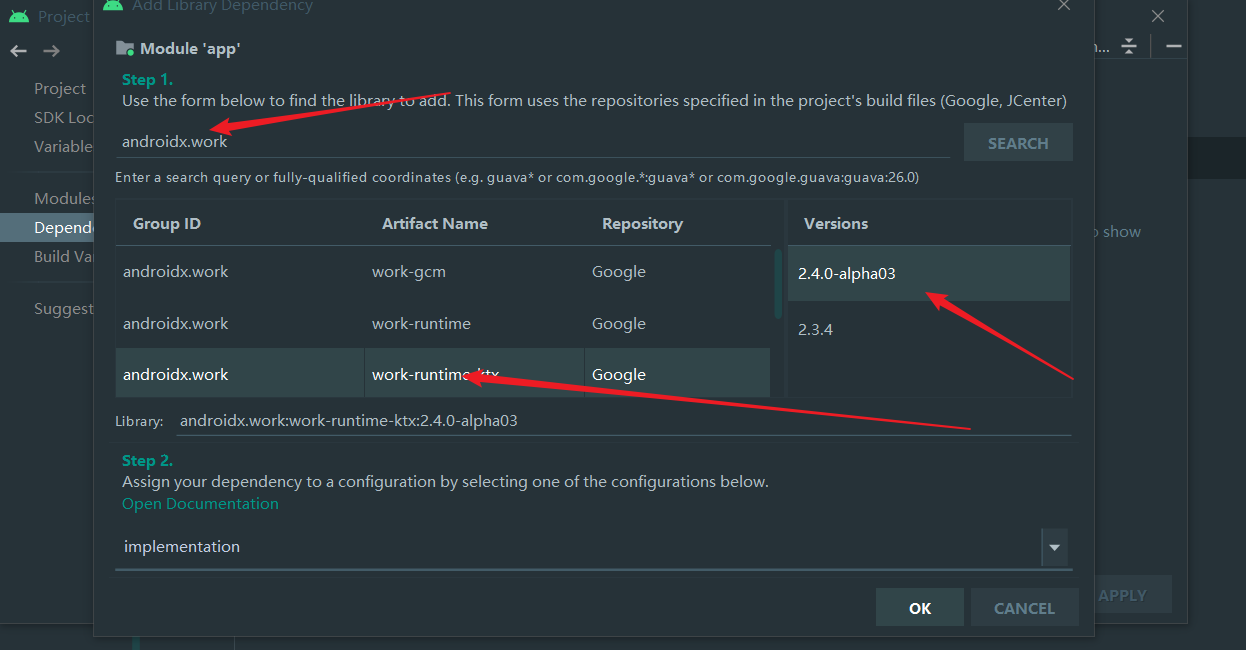Click the results list scrollbar
The height and width of the screenshot is (650, 1246).
click(x=778, y=284)
